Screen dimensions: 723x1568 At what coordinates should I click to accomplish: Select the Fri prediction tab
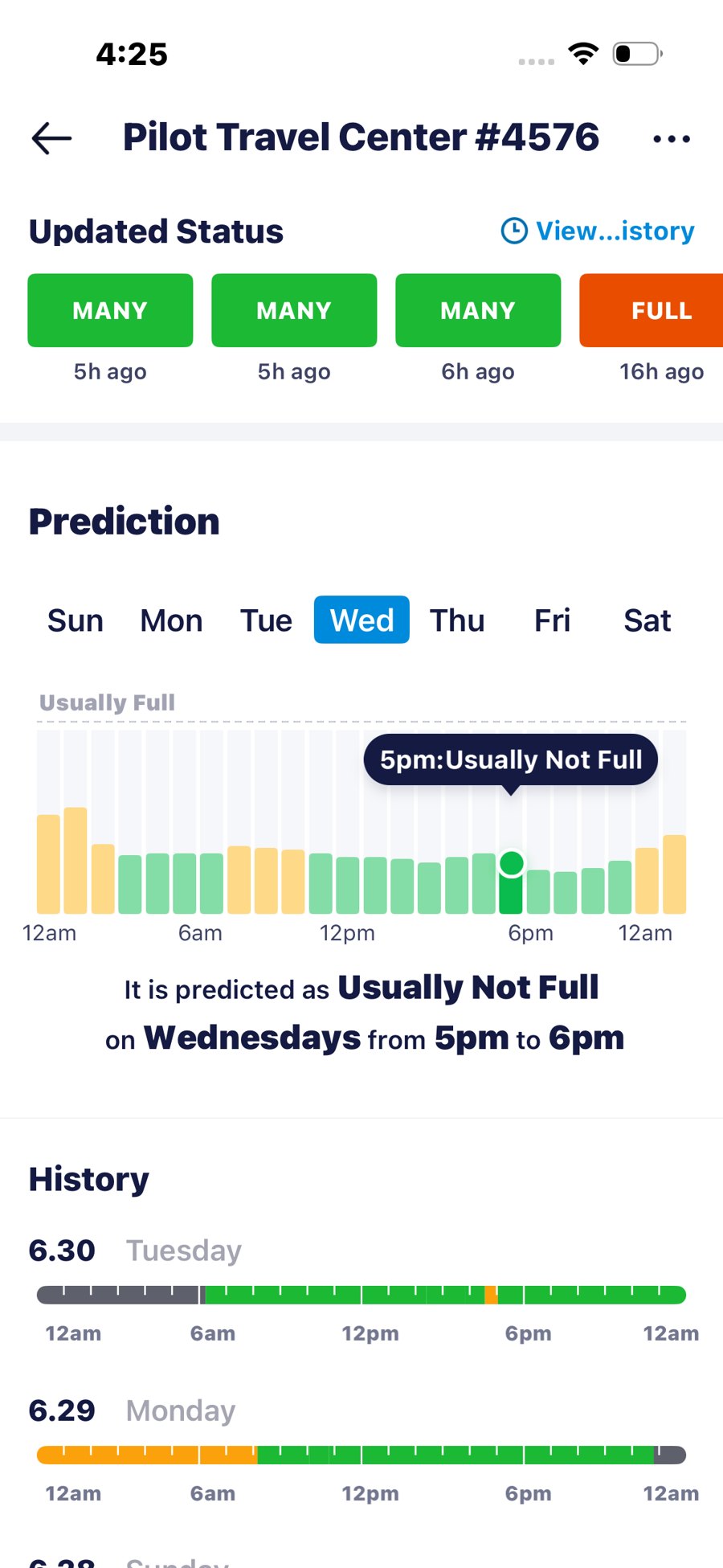coord(553,620)
